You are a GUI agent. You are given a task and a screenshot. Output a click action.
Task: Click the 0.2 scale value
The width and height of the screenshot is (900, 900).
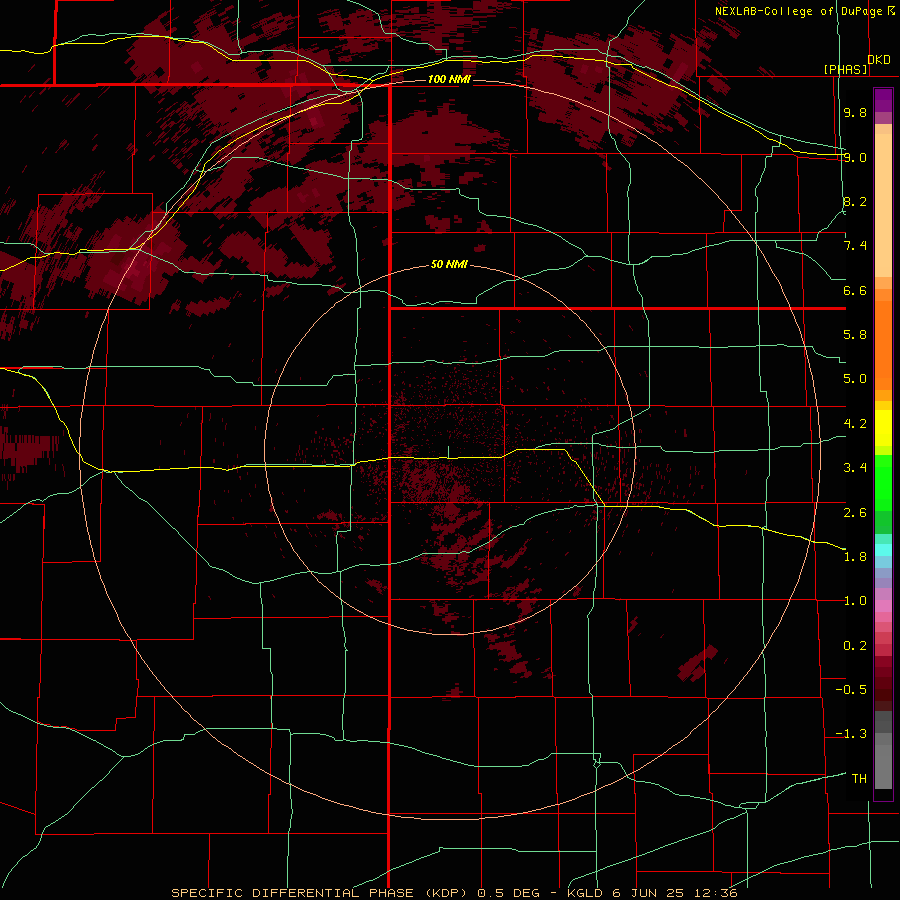855,646
